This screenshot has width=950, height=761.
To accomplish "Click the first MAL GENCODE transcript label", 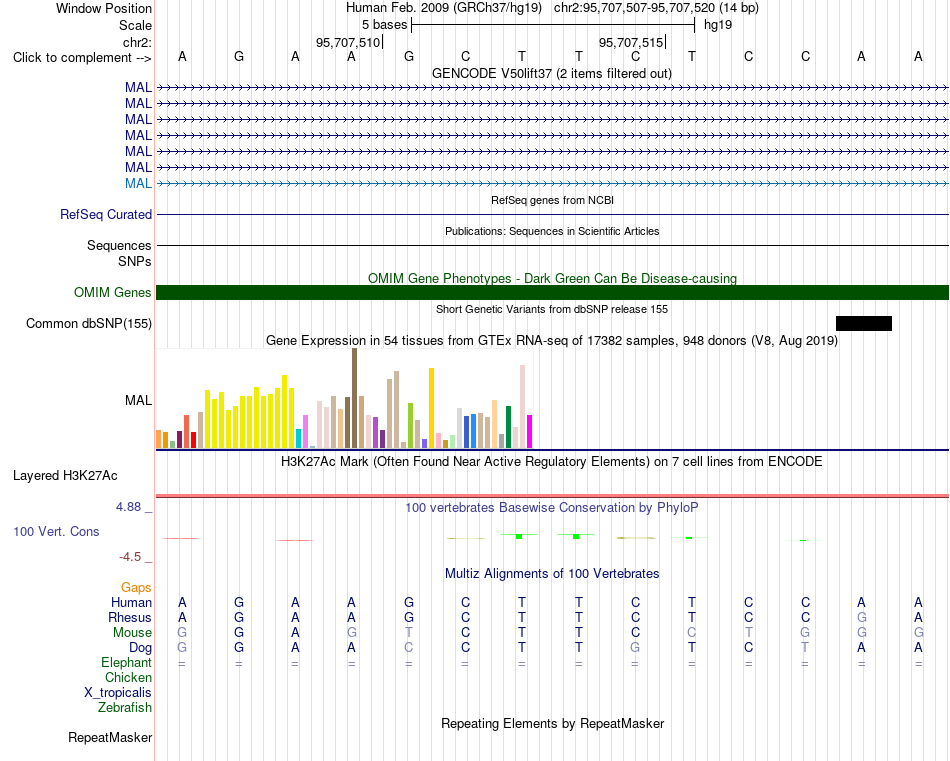I will [x=138, y=87].
